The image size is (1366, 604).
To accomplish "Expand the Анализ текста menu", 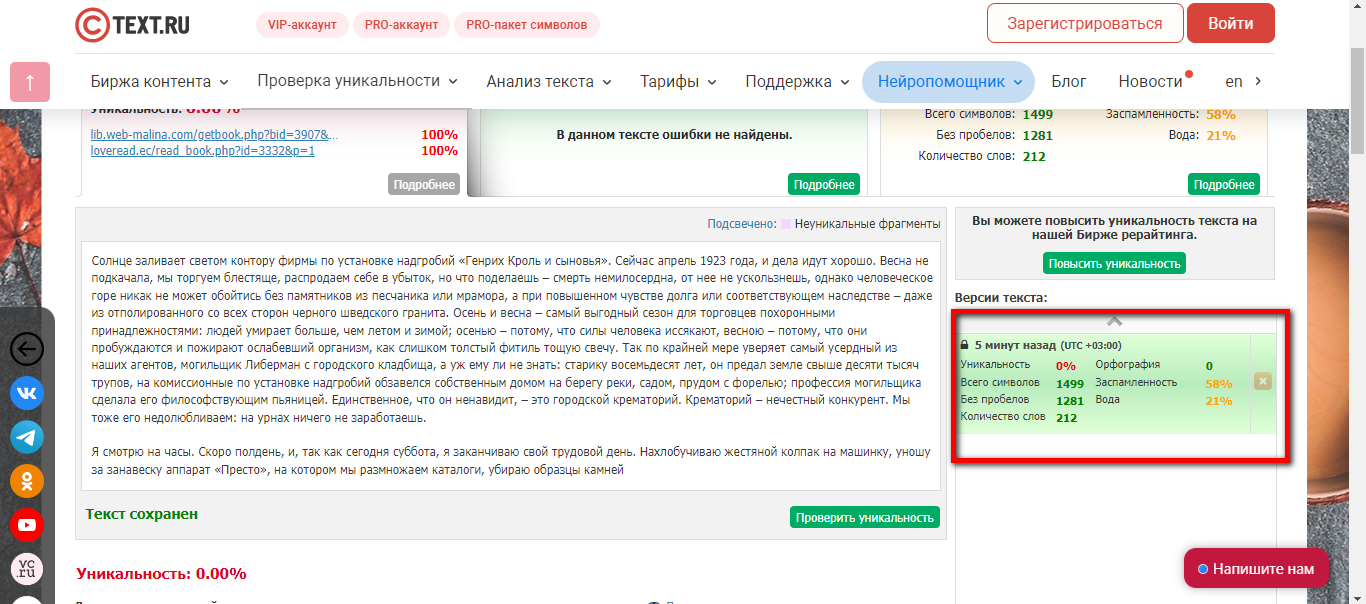I will click(x=549, y=82).
